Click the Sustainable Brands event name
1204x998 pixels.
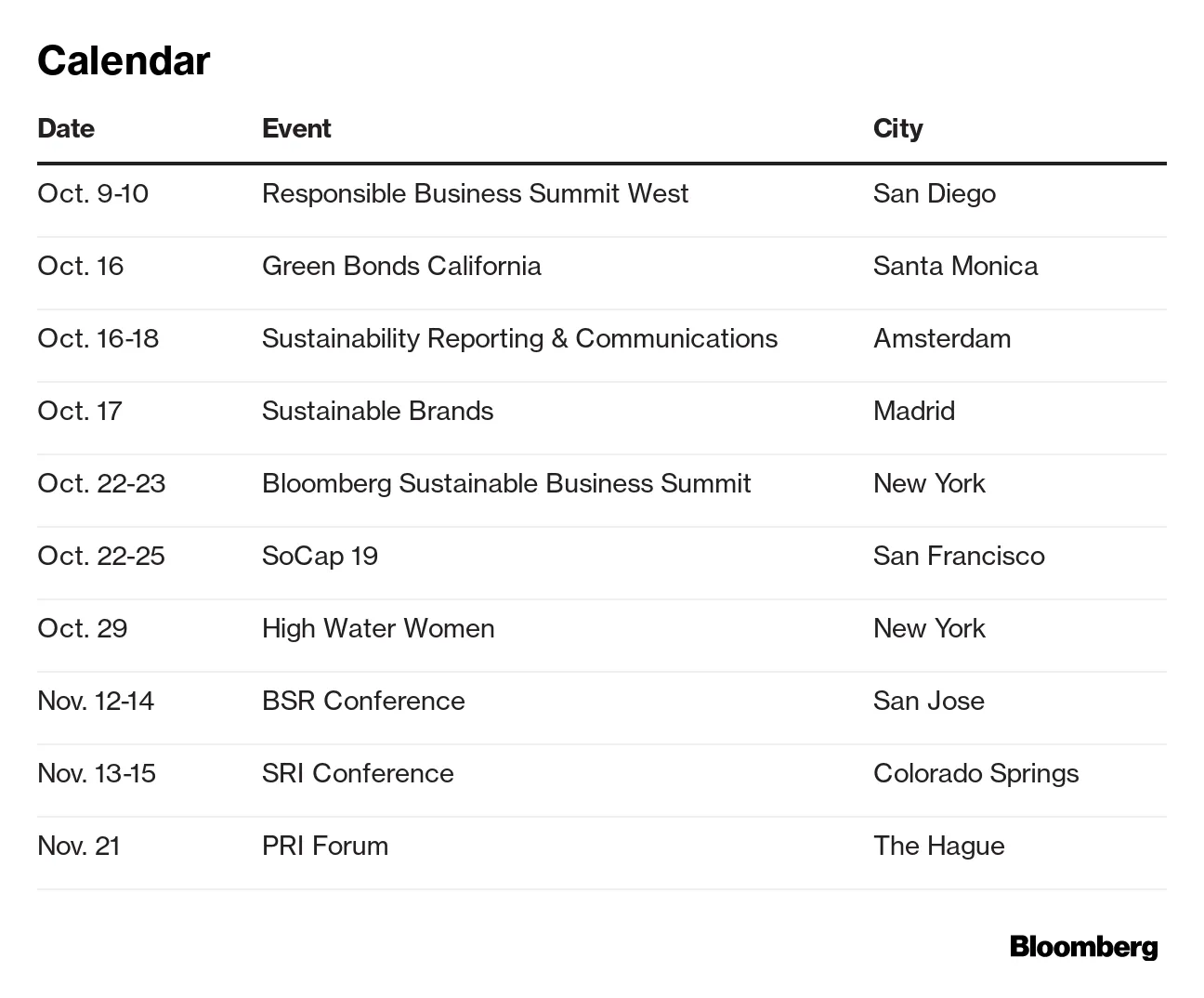[377, 411]
